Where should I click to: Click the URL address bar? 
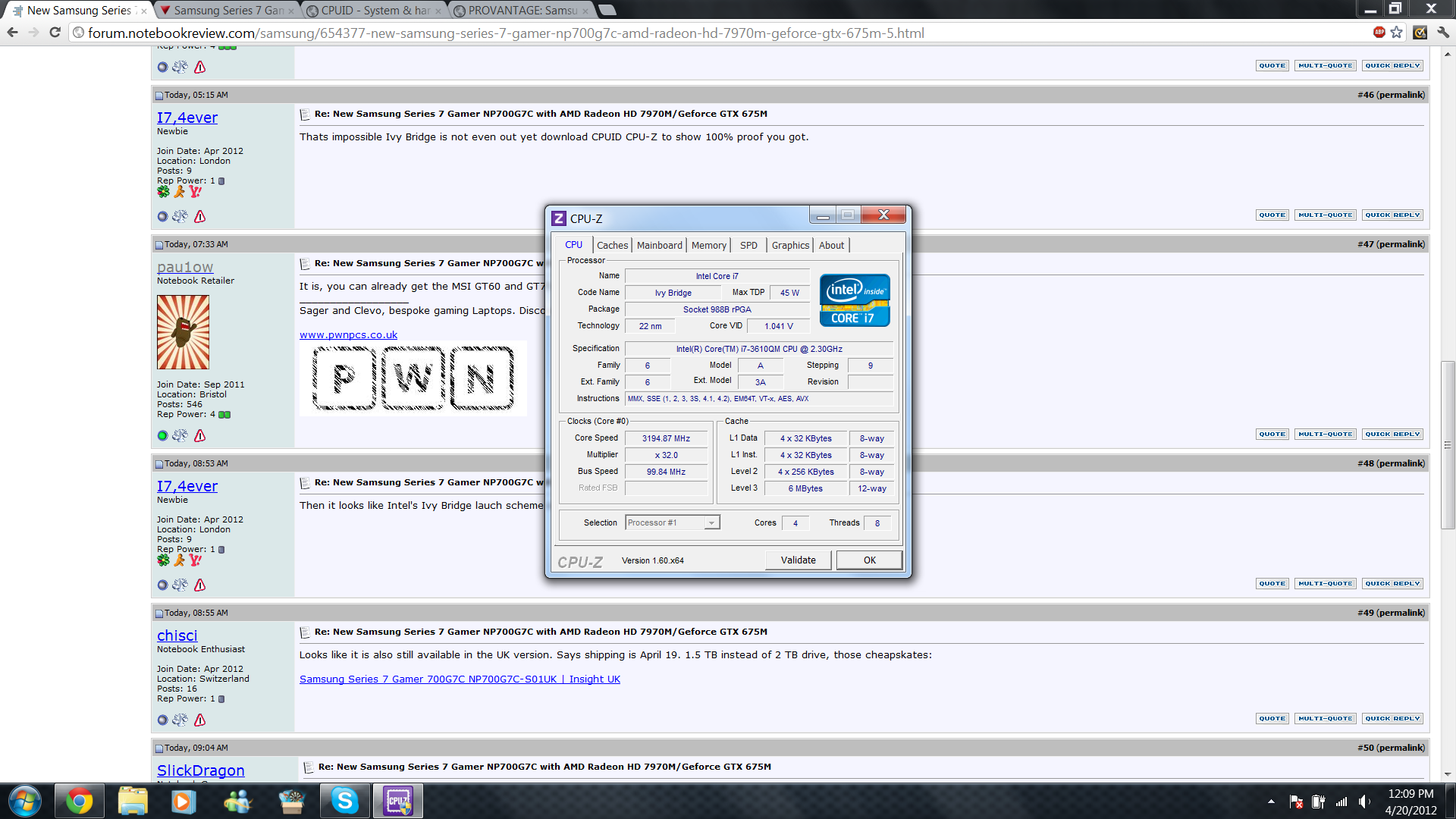pyautogui.click(x=720, y=33)
